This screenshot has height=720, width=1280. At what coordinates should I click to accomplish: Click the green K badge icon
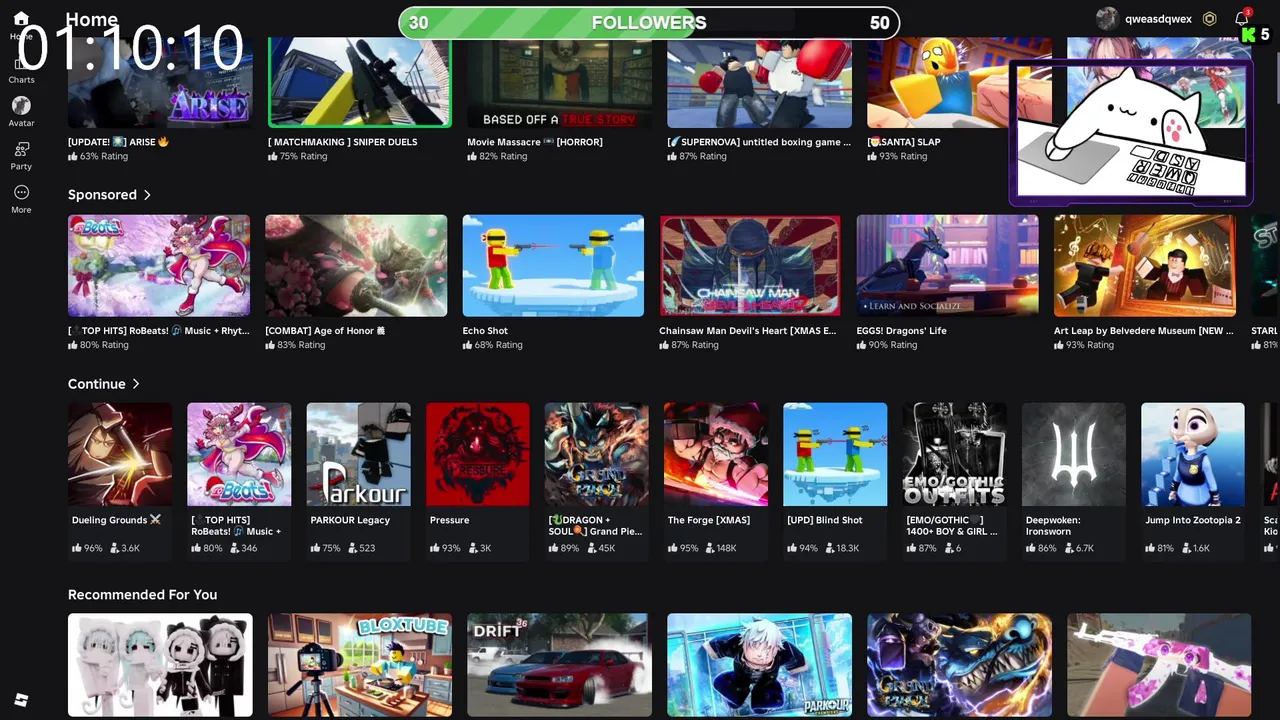[1249, 35]
